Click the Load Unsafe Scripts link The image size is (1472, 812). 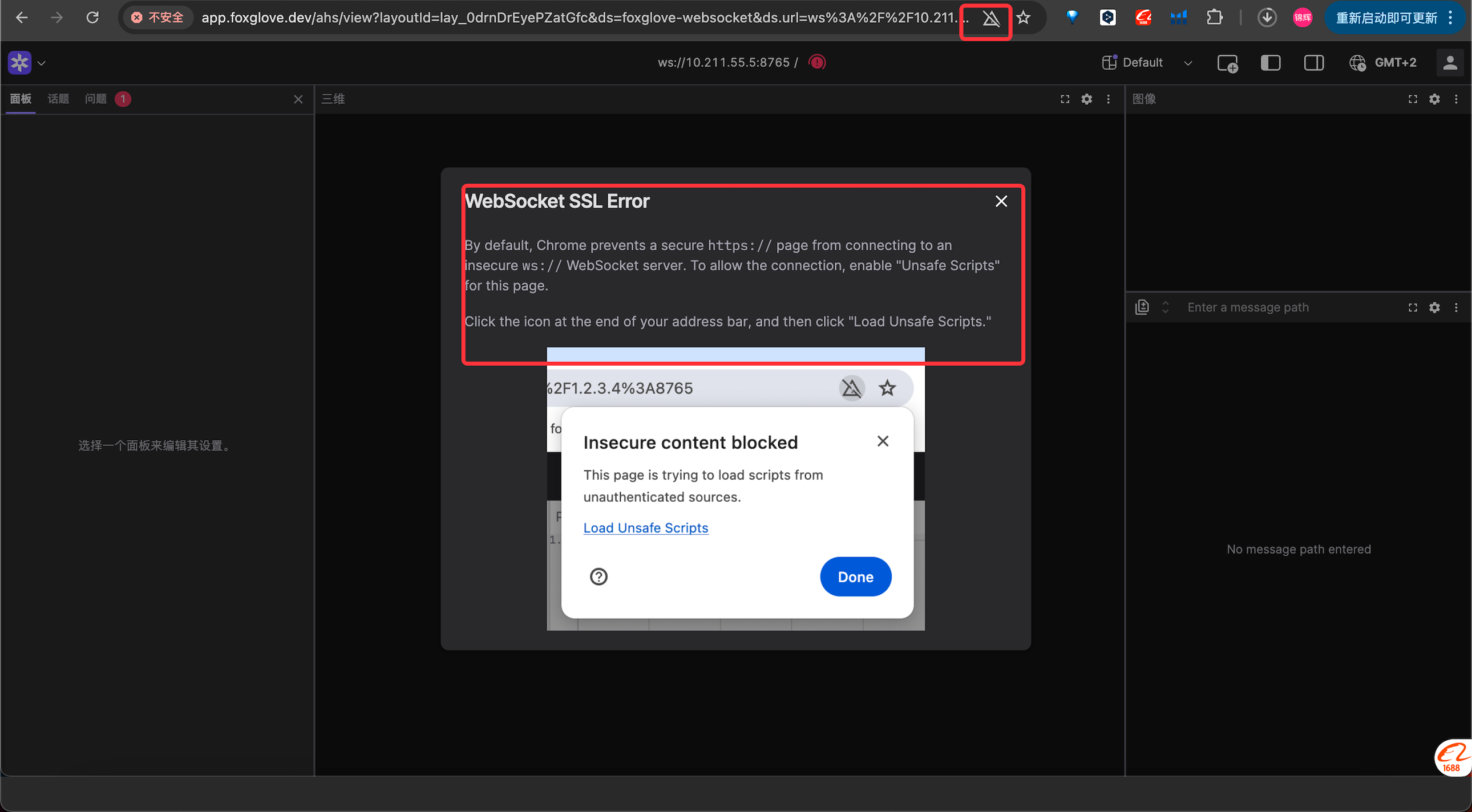pyautogui.click(x=645, y=527)
